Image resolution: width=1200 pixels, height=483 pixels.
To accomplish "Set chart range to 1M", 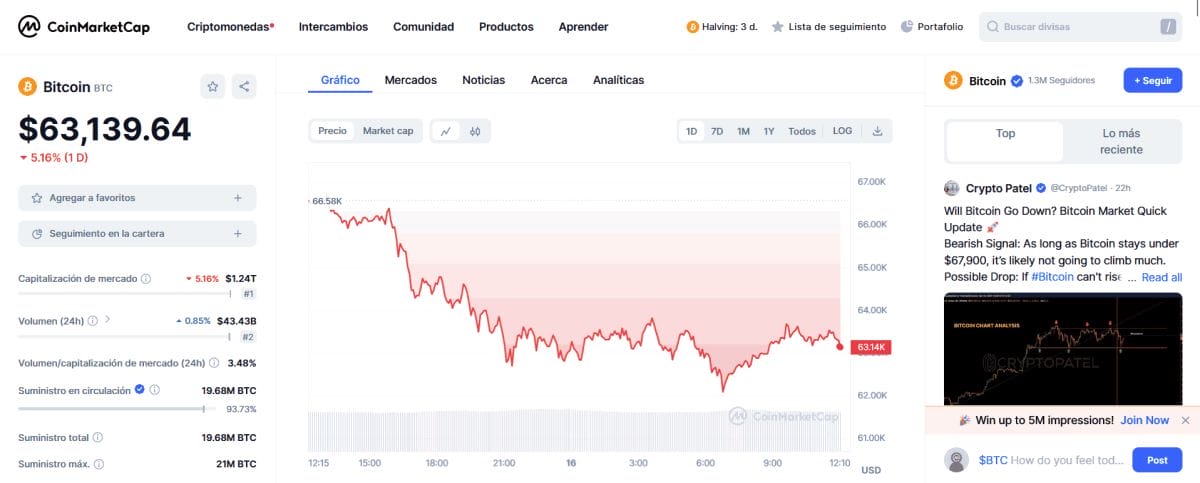I will click(743, 131).
